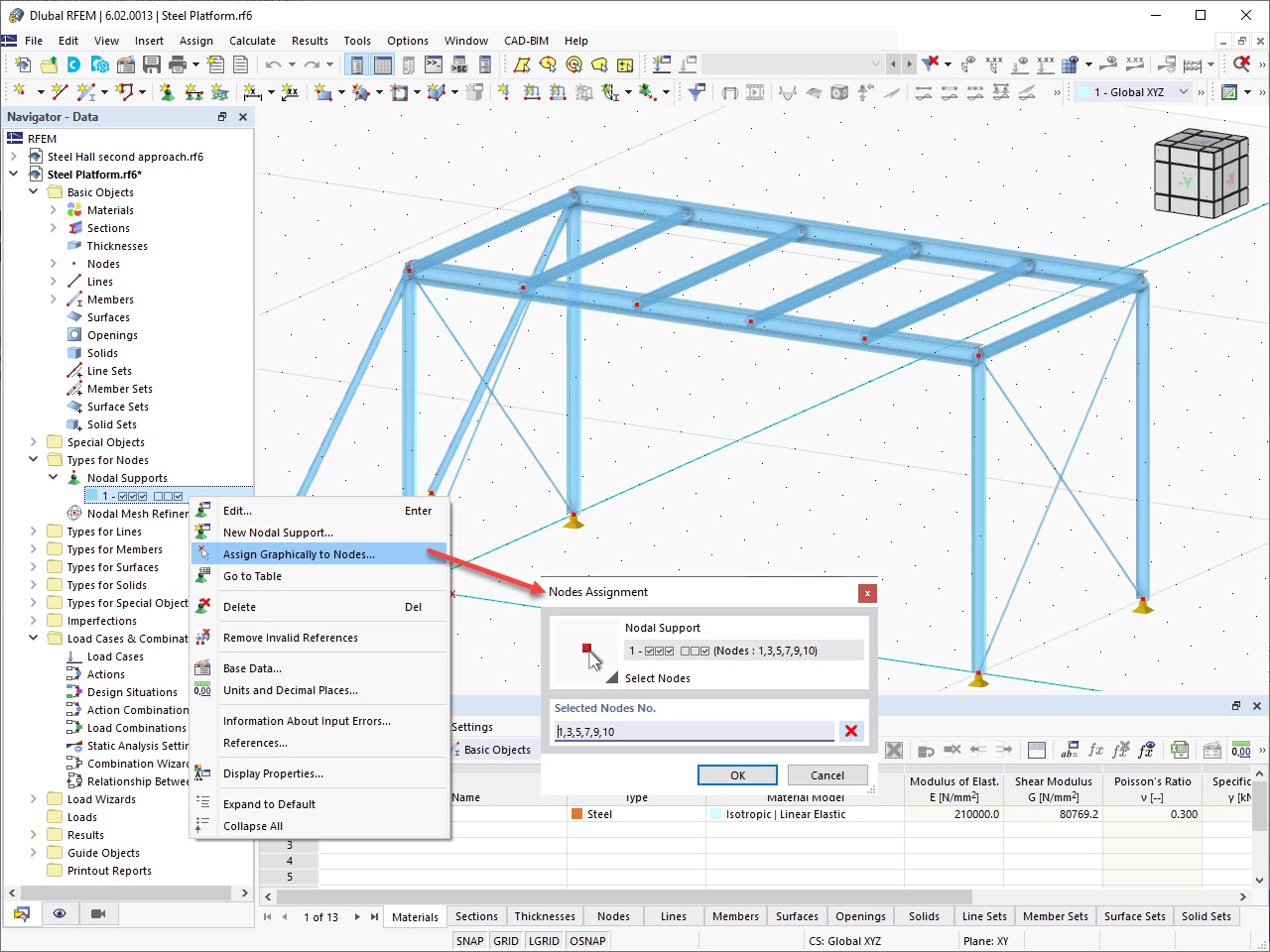Image resolution: width=1270 pixels, height=952 pixels.
Task: Click the camera Views tab in Navigator
Action: [x=98, y=913]
